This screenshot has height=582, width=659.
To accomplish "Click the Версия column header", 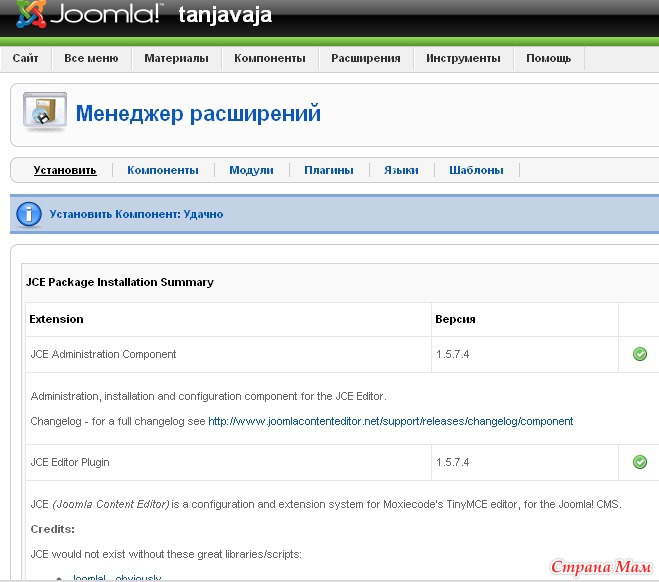I will (455, 319).
